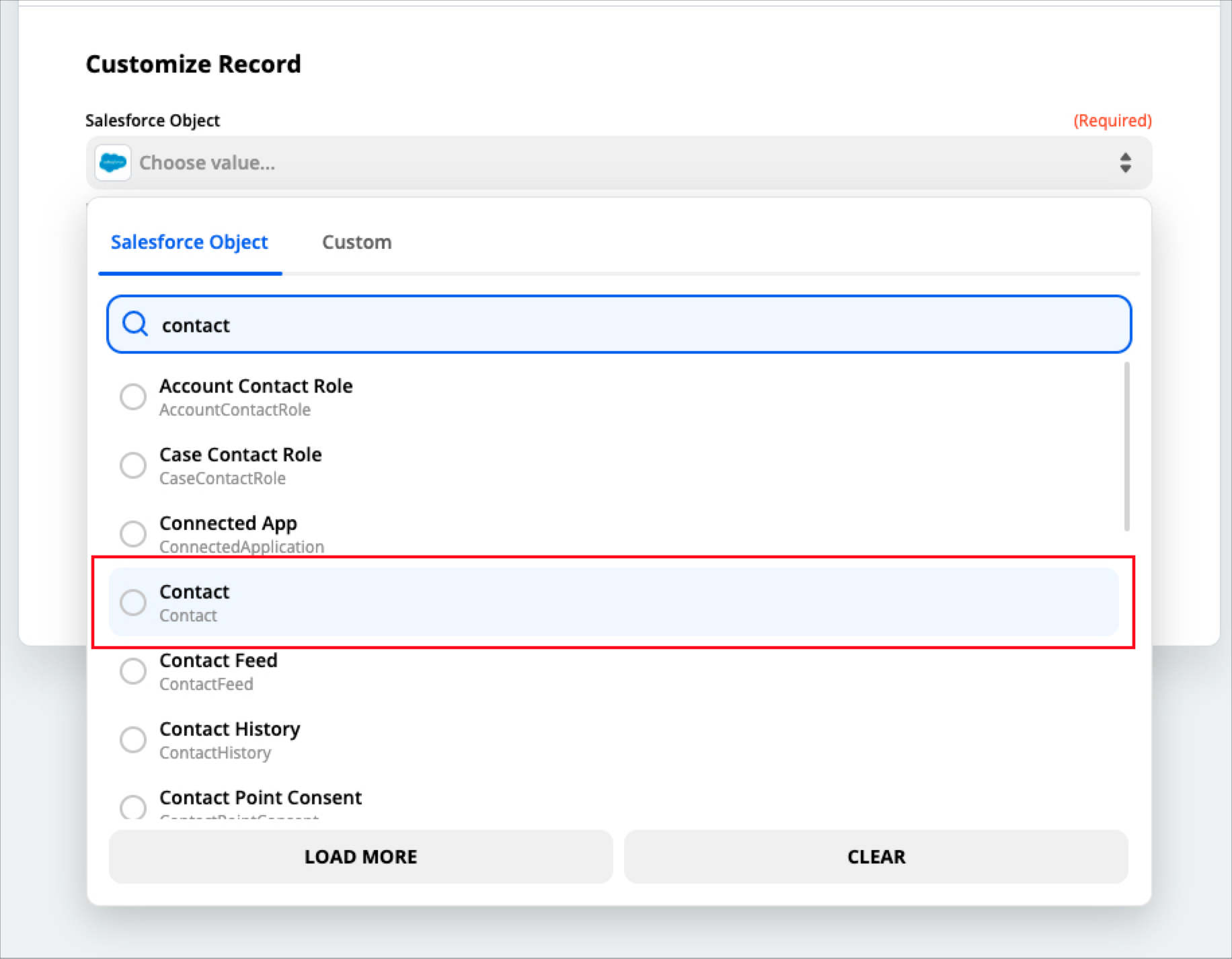The height and width of the screenshot is (959, 1232).
Task: Select the Account Contact Role radio button
Action: (132, 397)
